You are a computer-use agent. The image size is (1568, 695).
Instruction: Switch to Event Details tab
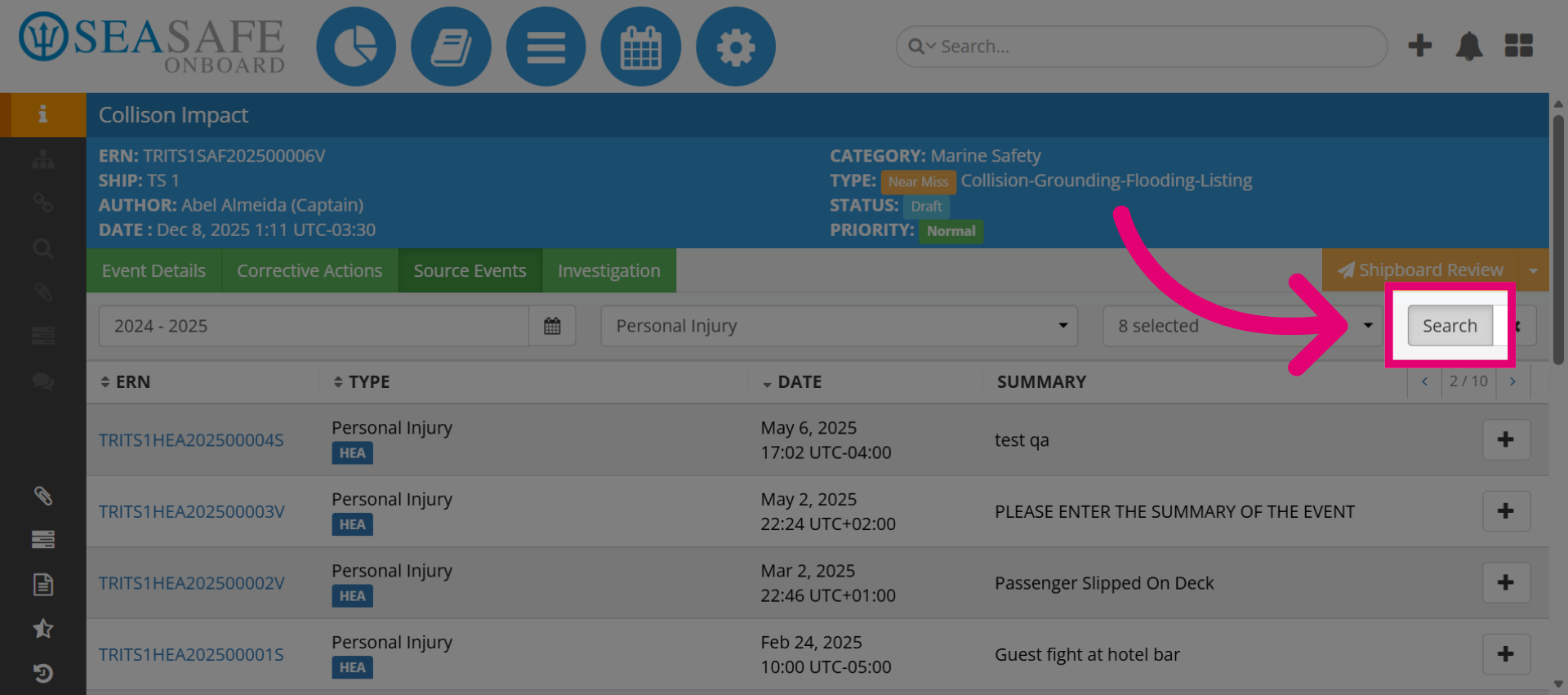[154, 270]
